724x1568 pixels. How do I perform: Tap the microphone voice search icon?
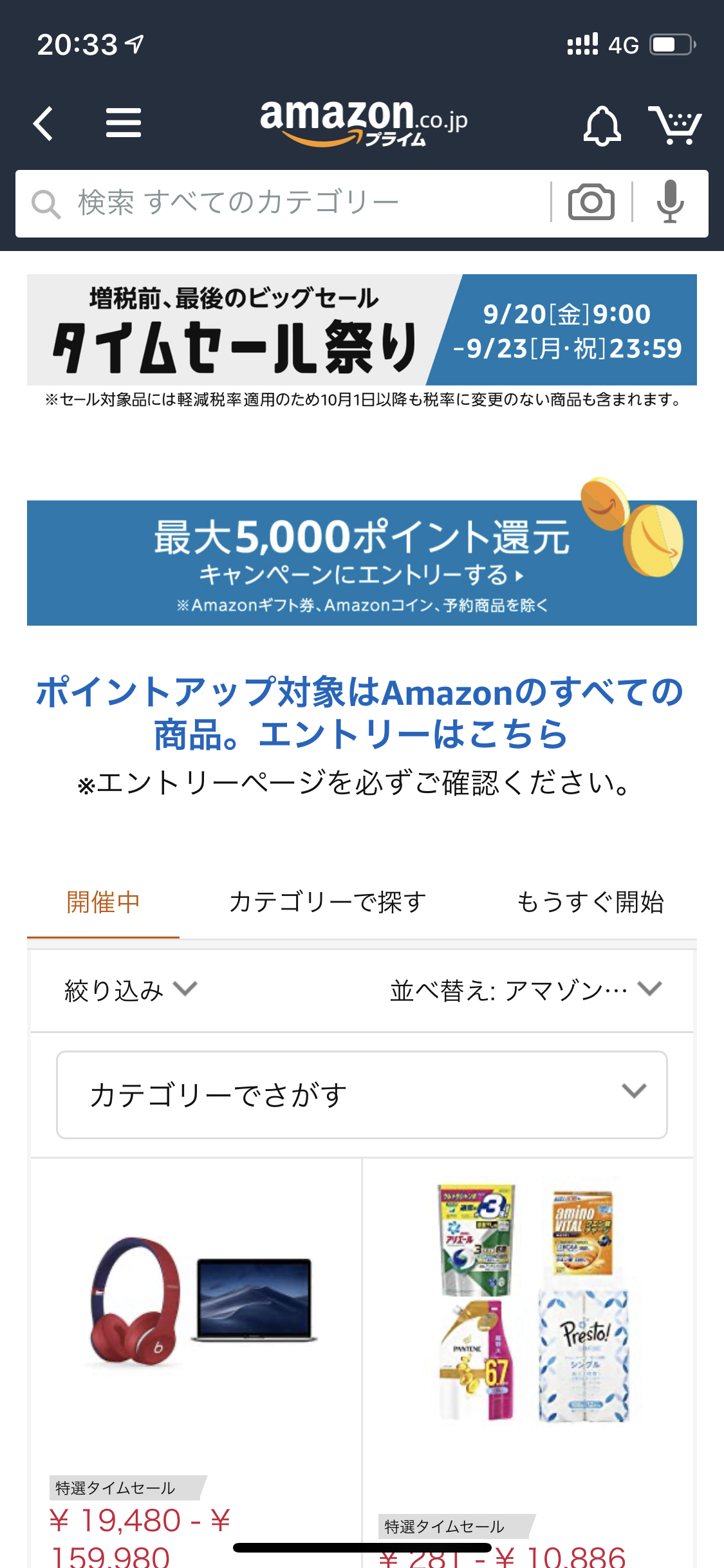click(670, 202)
